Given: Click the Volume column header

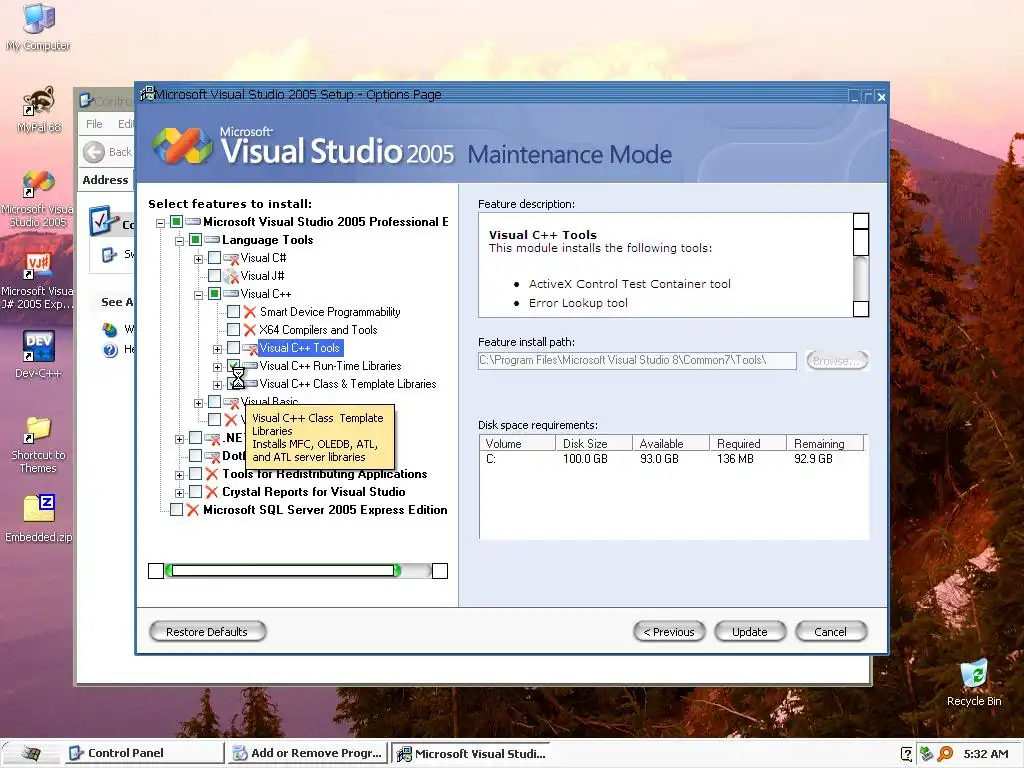Looking at the screenshot, I should (x=517, y=443).
